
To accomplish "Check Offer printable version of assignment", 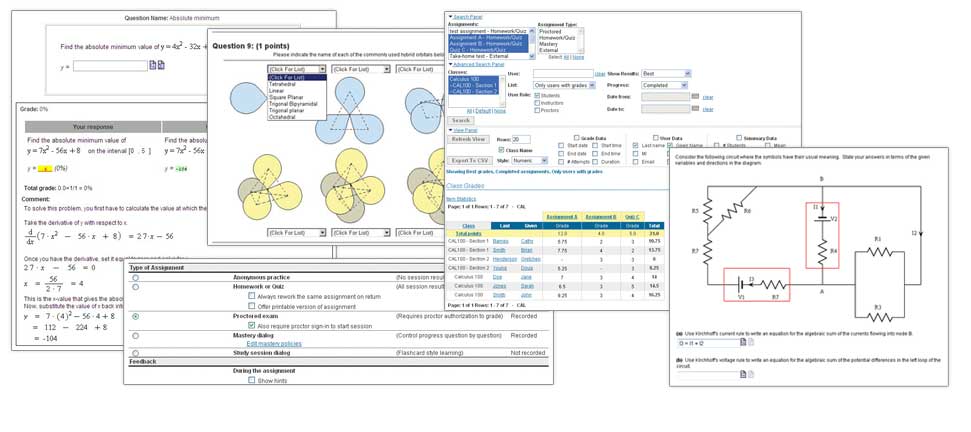I will (x=251, y=306).
